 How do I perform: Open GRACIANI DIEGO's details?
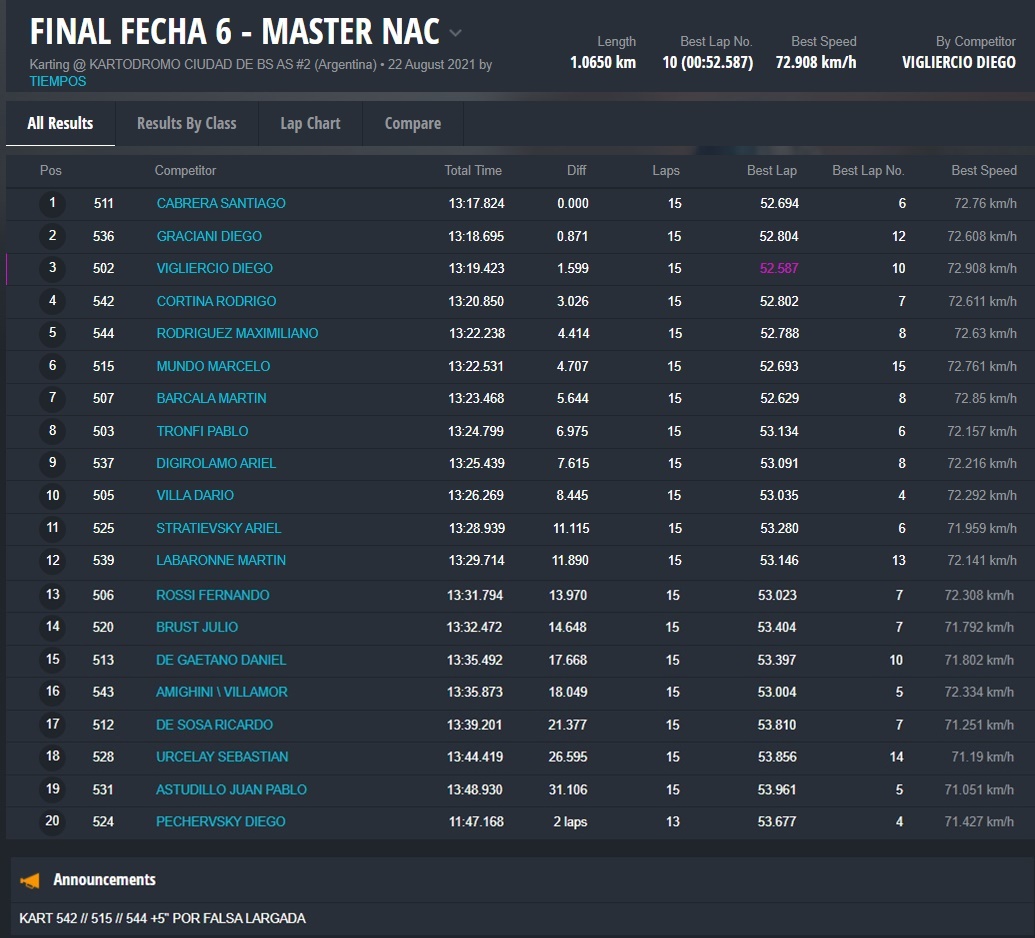(x=209, y=236)
